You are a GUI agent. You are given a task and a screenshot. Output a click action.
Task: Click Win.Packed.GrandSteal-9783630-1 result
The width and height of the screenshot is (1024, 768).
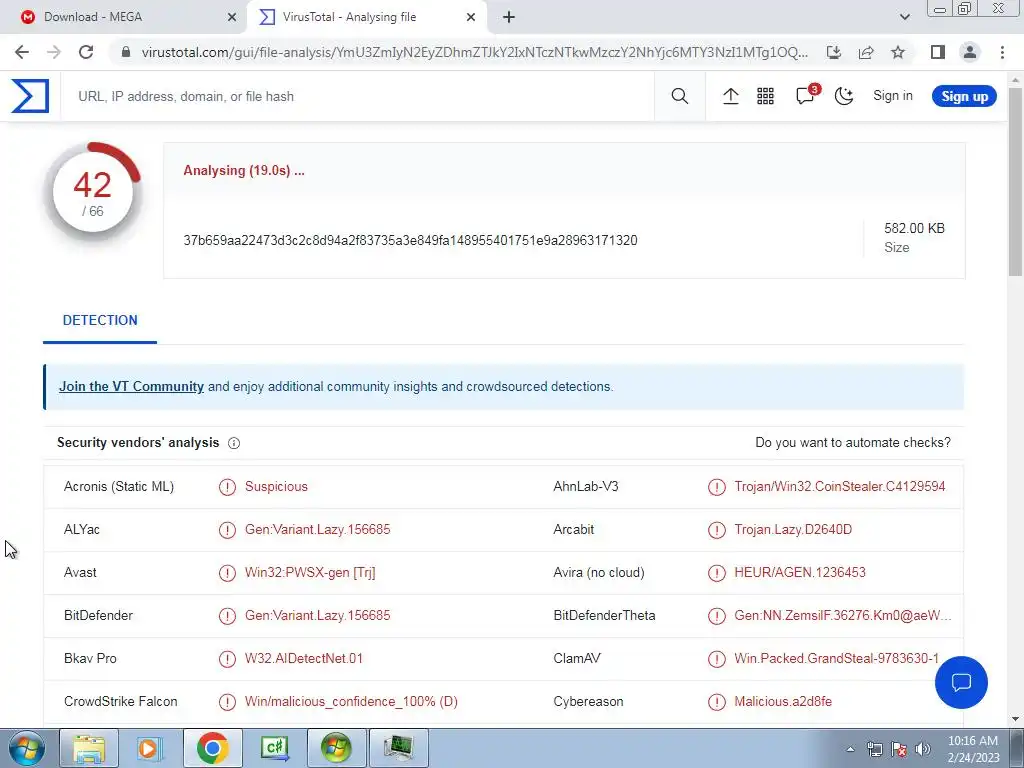tap(837, 658)
